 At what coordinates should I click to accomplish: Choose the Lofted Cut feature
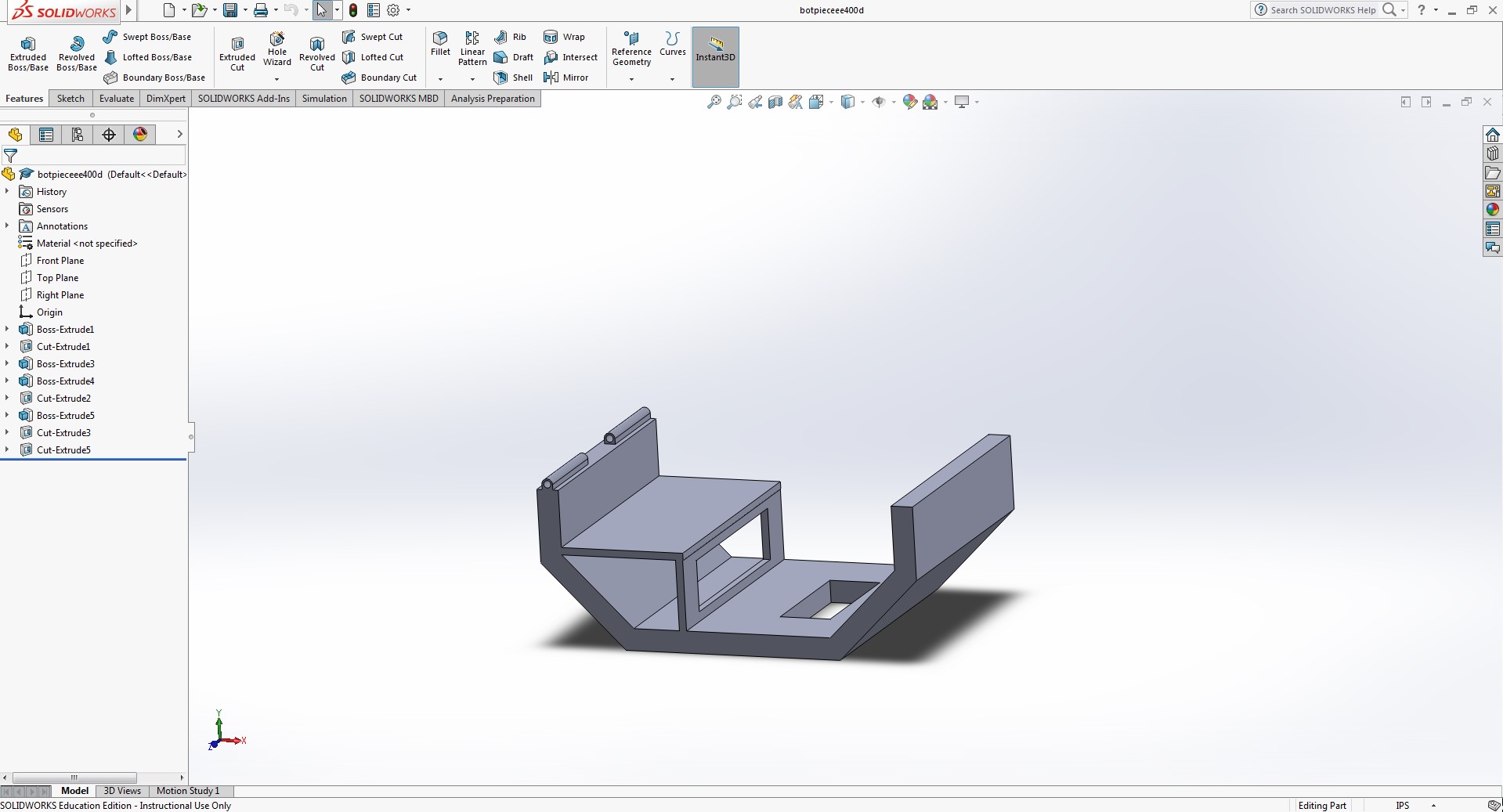click(373, 57)
